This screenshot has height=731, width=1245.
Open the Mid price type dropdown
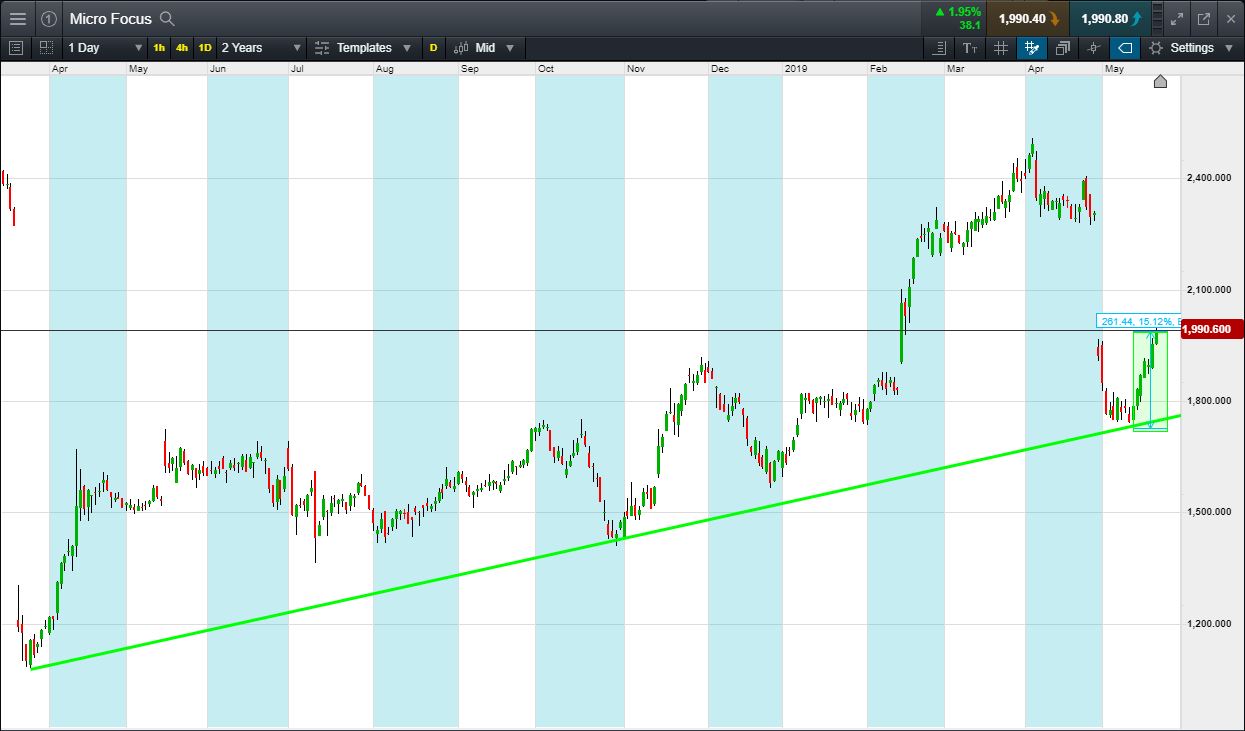(x=484, y=47)
